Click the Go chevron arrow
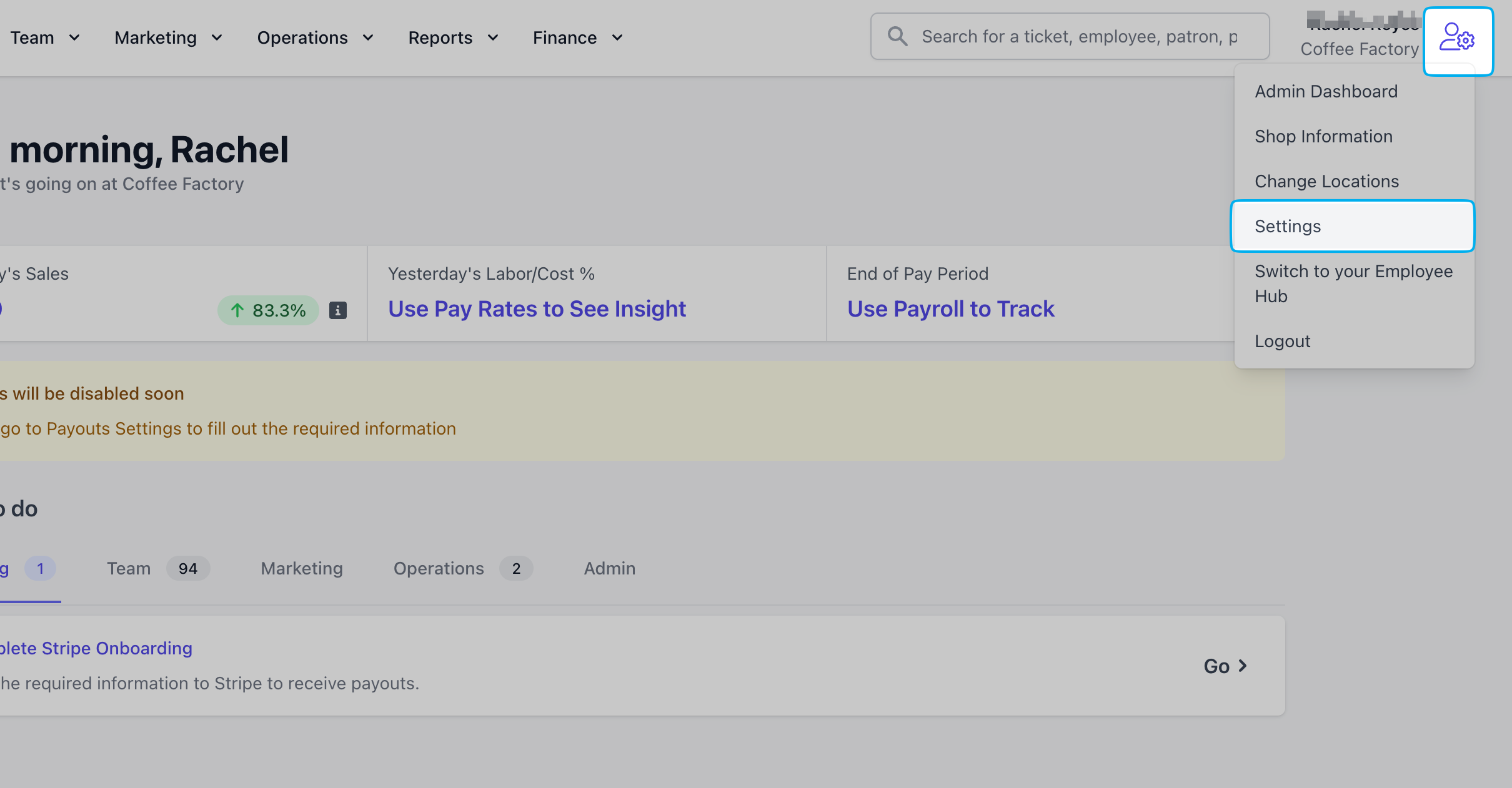This screenshot has width=1512, height=788. click(1242, 666)
